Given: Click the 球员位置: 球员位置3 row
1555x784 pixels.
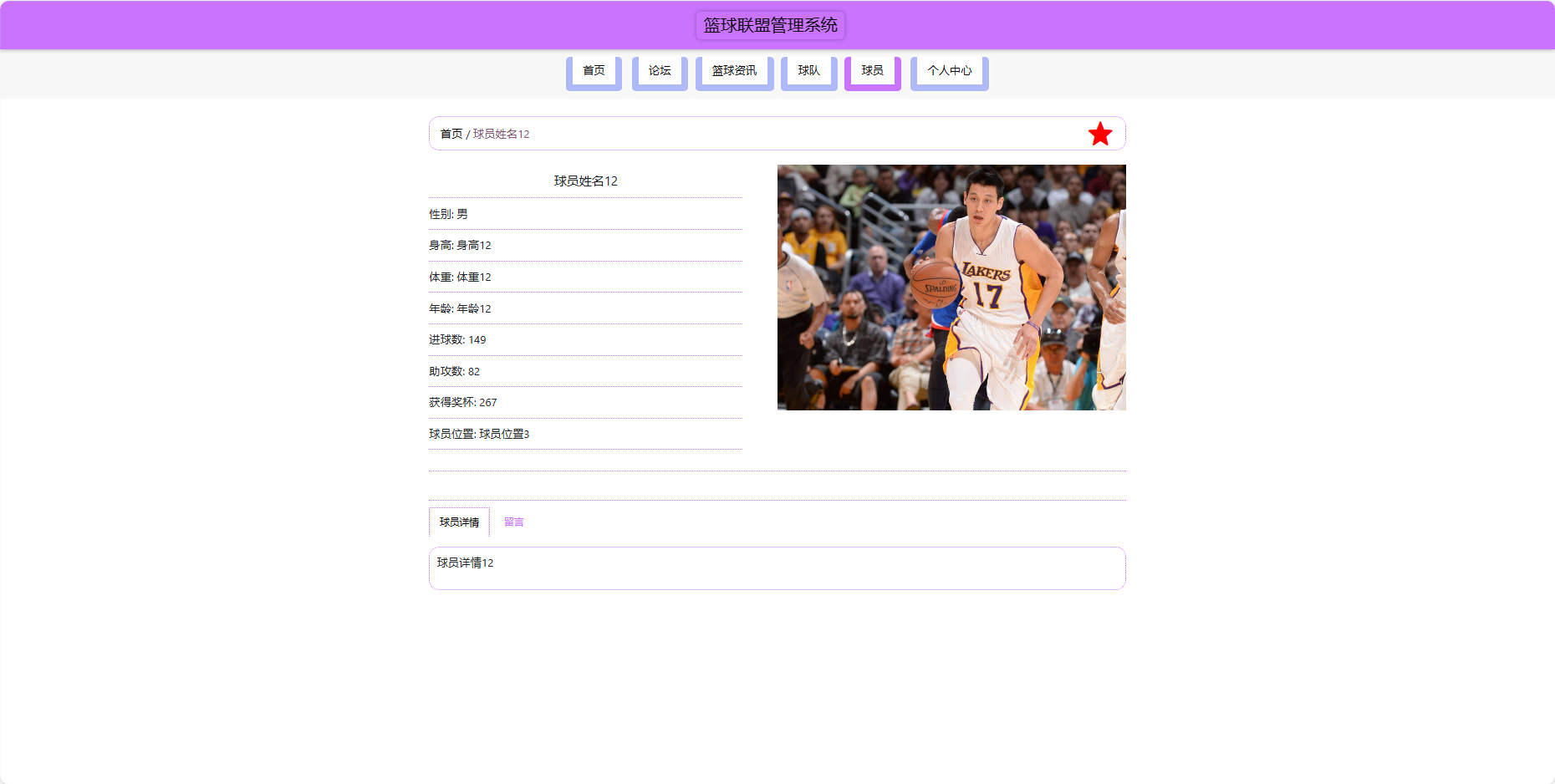Looking at the screenshot, I should 585,434.
